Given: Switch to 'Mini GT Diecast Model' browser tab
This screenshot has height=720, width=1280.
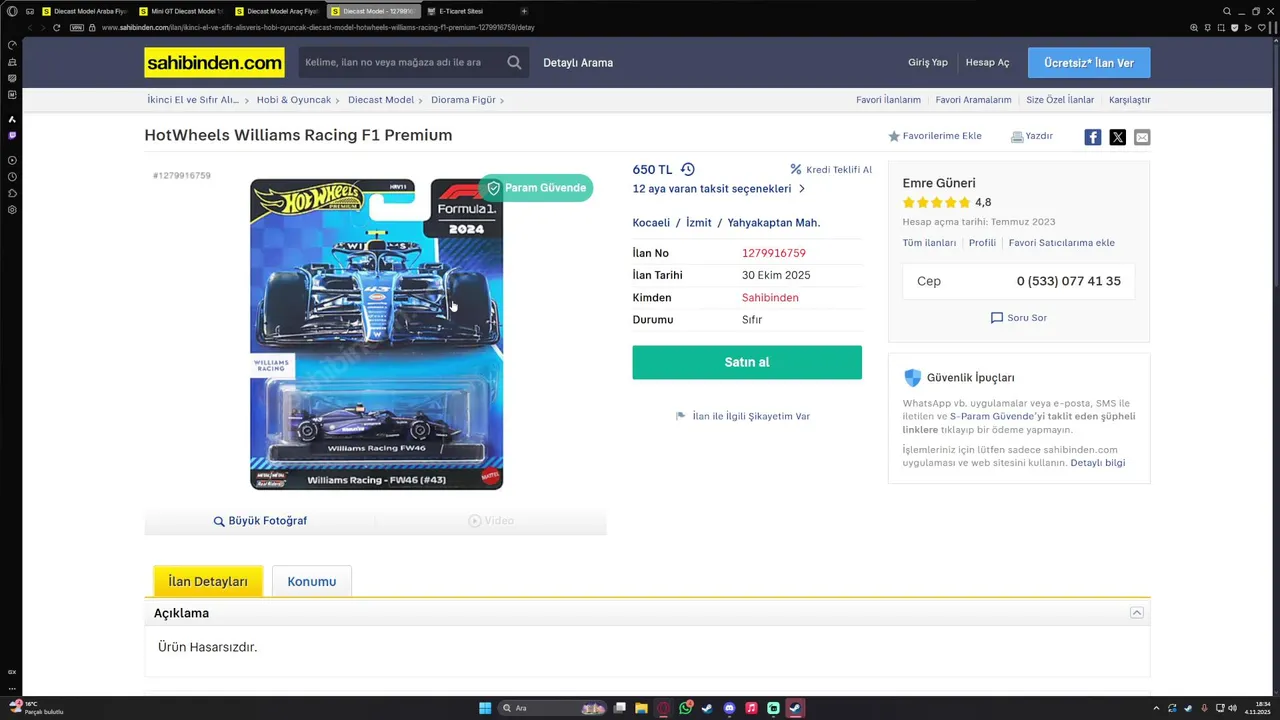Looking at the screenshot, I should point(181,11).
